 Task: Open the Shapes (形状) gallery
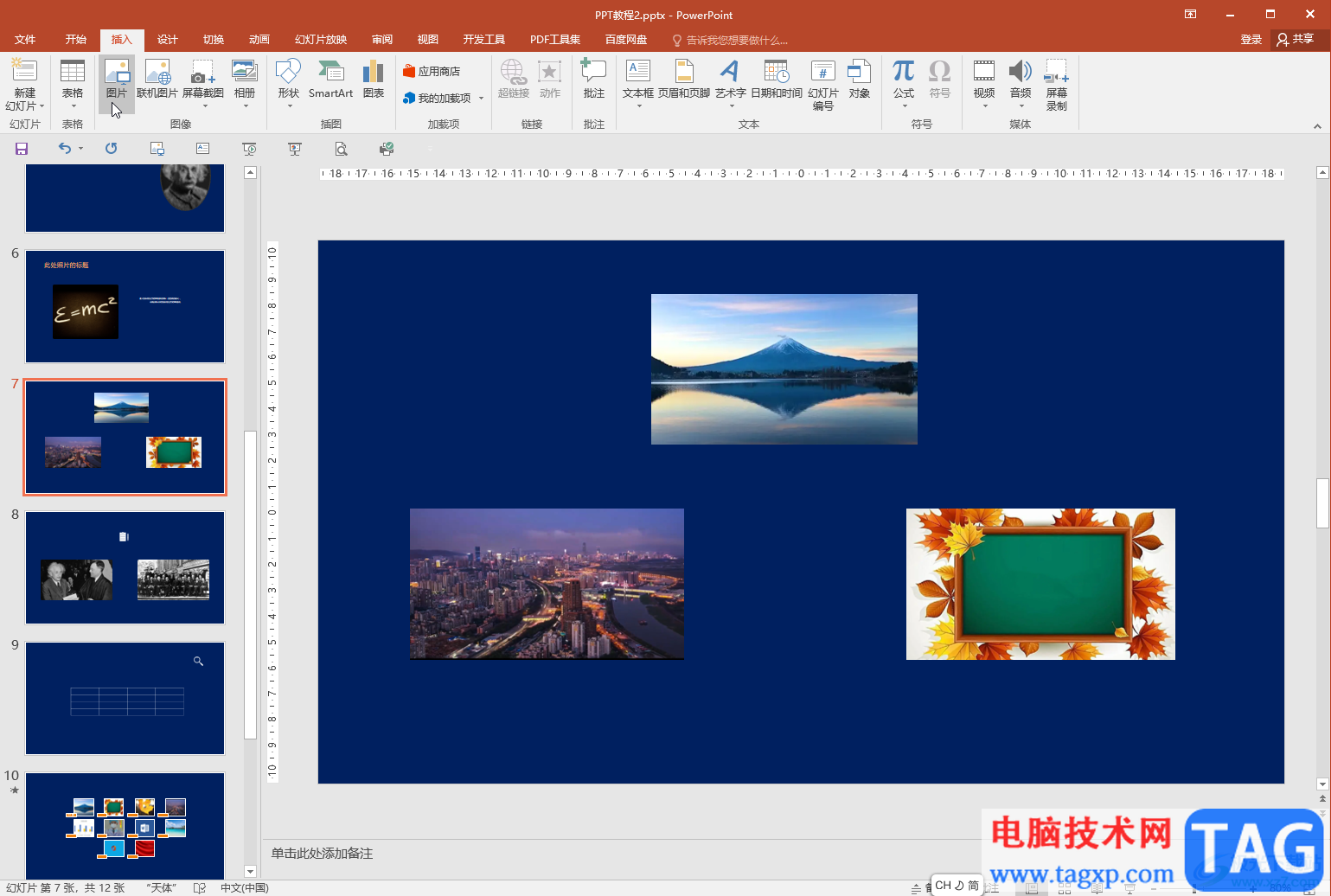tap(288, 85)
